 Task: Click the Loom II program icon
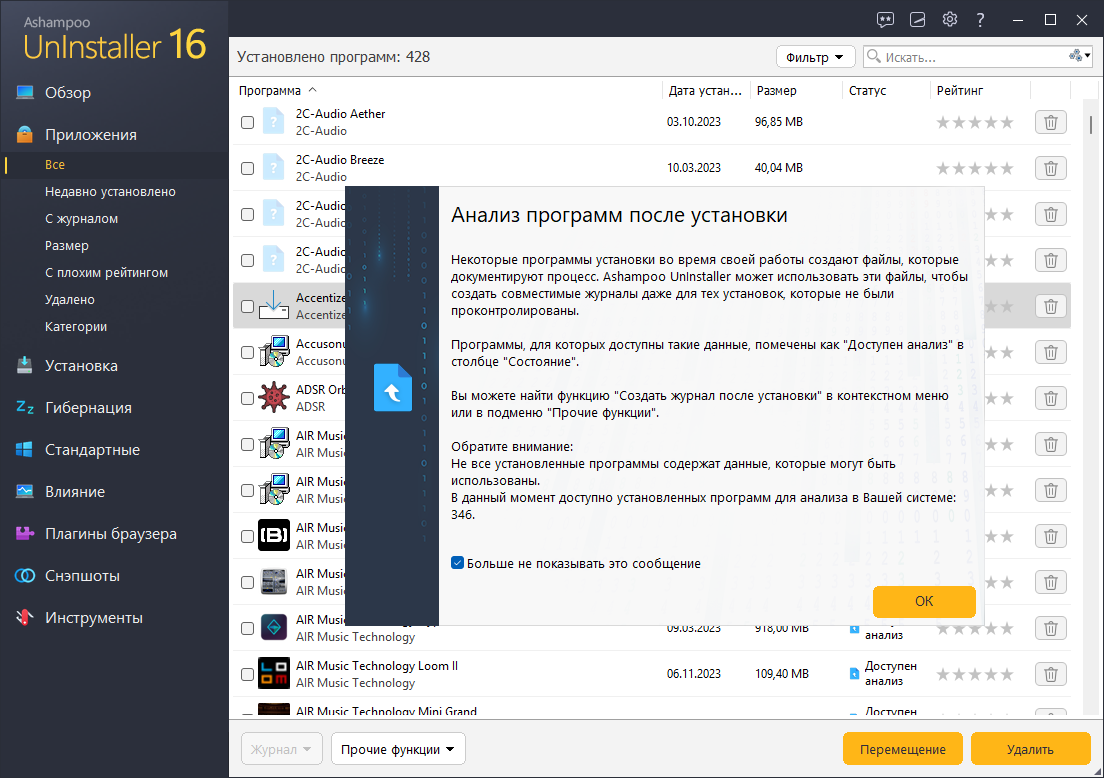pos(273,674)
